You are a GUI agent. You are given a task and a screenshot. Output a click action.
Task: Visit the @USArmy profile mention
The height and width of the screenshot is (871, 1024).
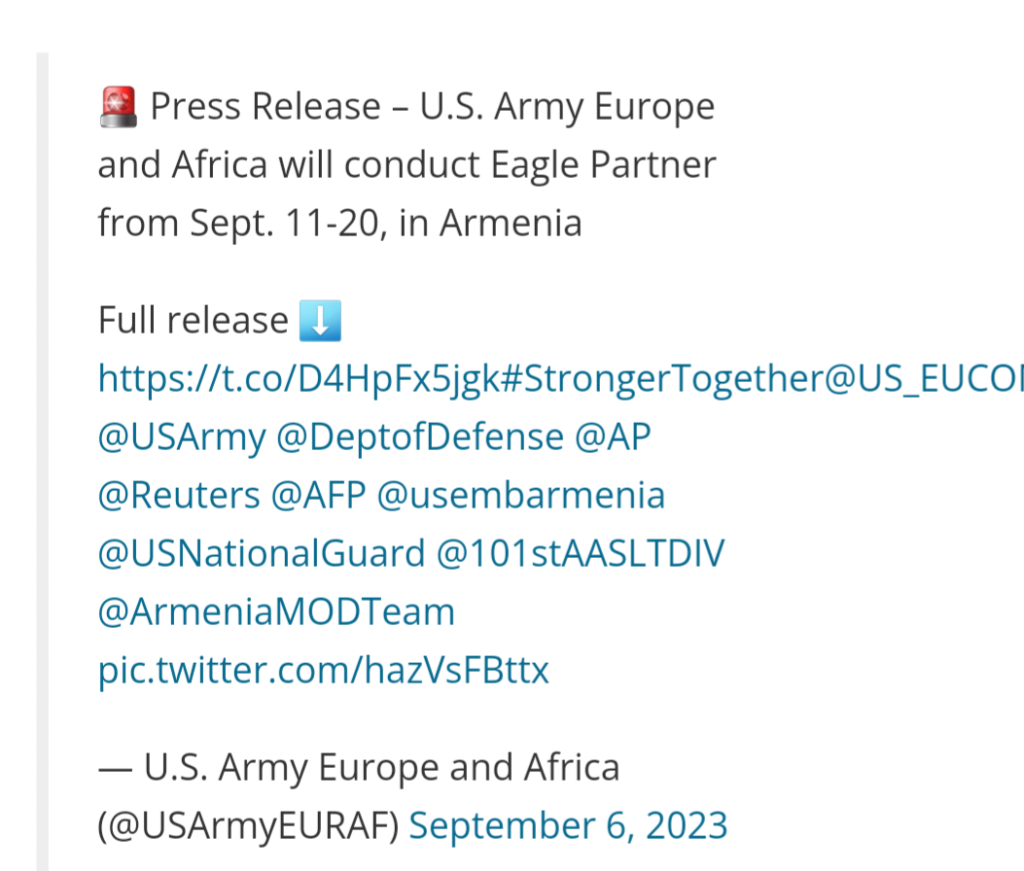[182, 437]
